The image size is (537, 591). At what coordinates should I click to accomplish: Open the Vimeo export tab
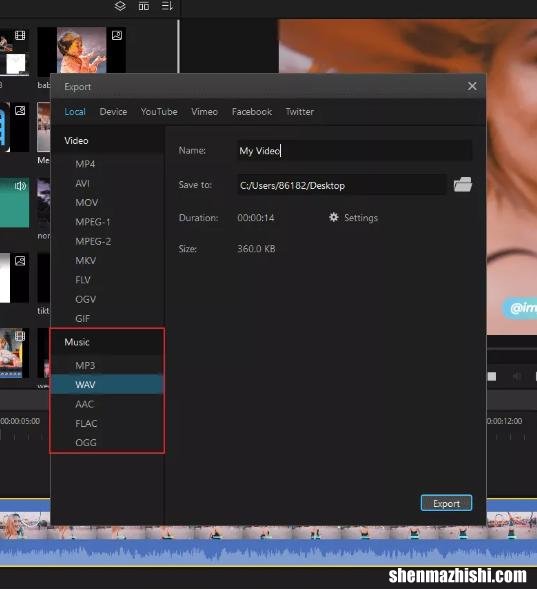[204, 112]
